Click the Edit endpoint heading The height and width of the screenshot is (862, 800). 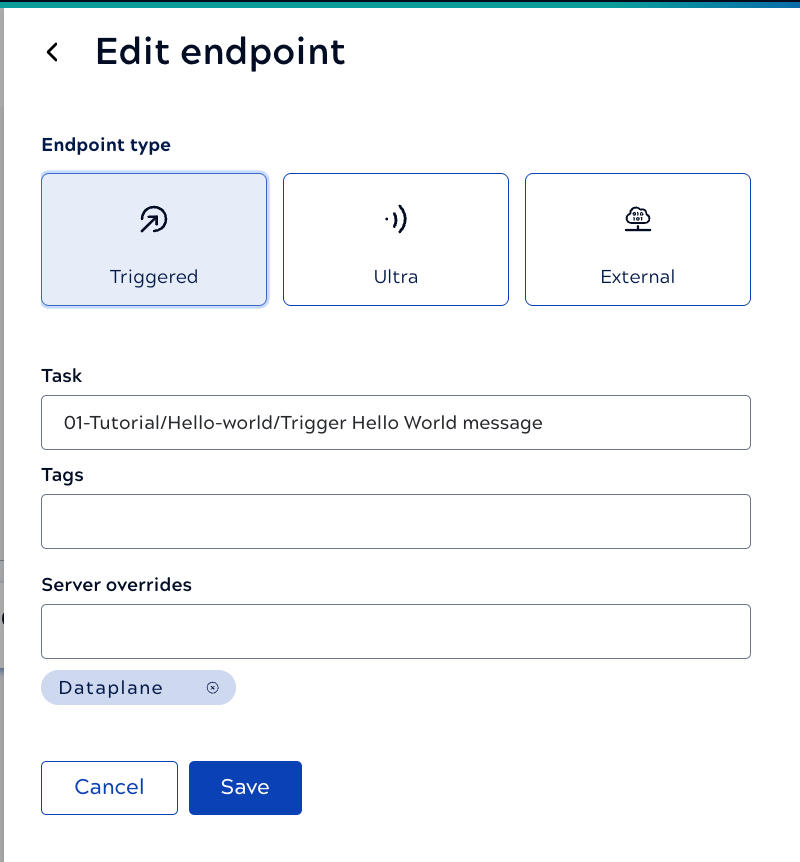point(220,52)
